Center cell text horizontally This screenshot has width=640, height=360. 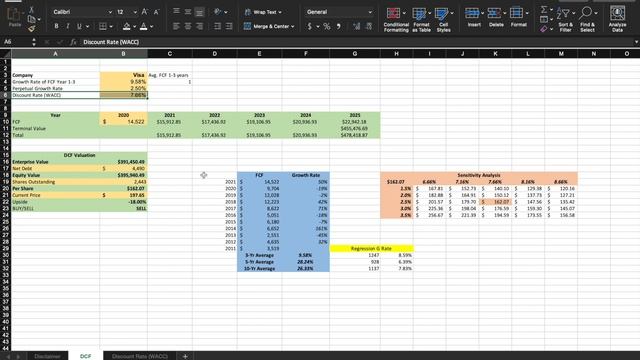[188, 26]
